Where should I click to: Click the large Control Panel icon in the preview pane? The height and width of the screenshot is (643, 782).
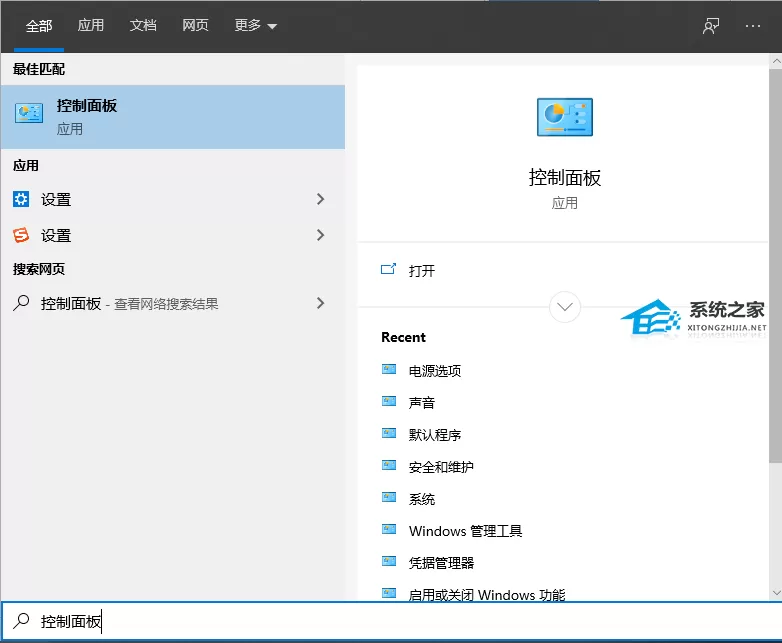pyautogui.click(x=565, y=117)
